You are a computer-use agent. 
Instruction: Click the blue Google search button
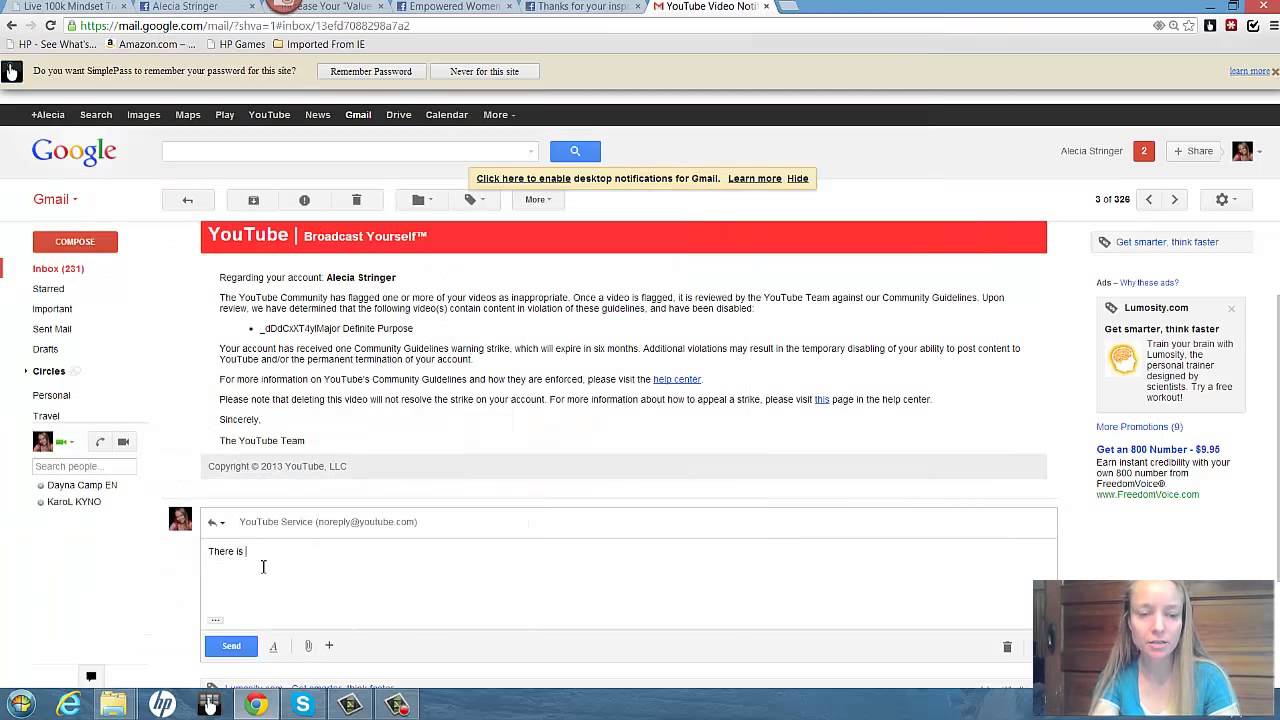[575, 151]
